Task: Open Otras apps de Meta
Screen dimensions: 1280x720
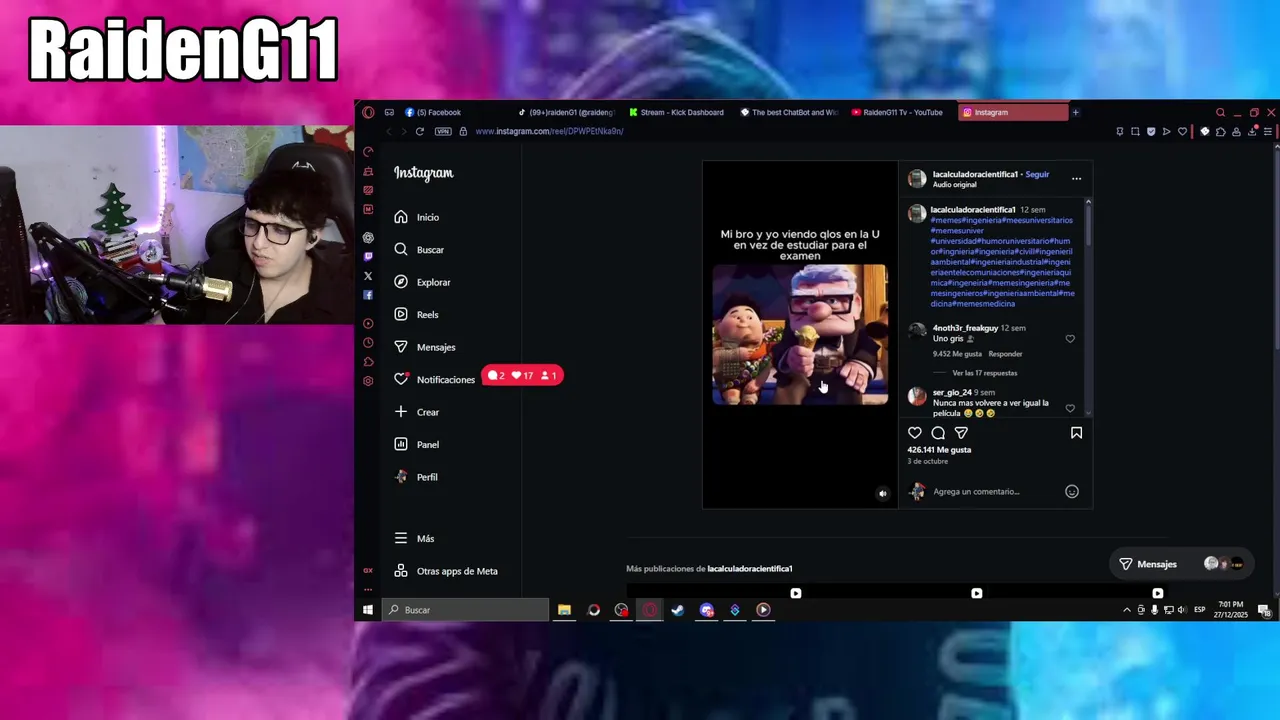Action: pyautogui.click(x=446, y=571)
